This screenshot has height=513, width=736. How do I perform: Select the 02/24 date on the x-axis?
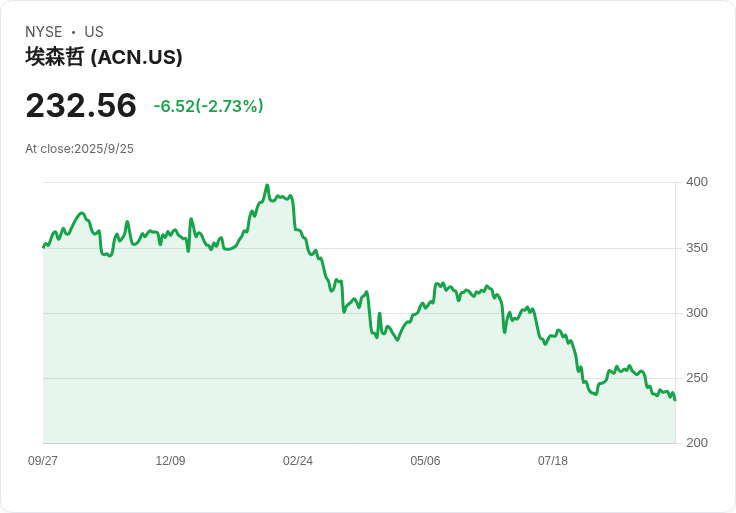coord(298,461)
